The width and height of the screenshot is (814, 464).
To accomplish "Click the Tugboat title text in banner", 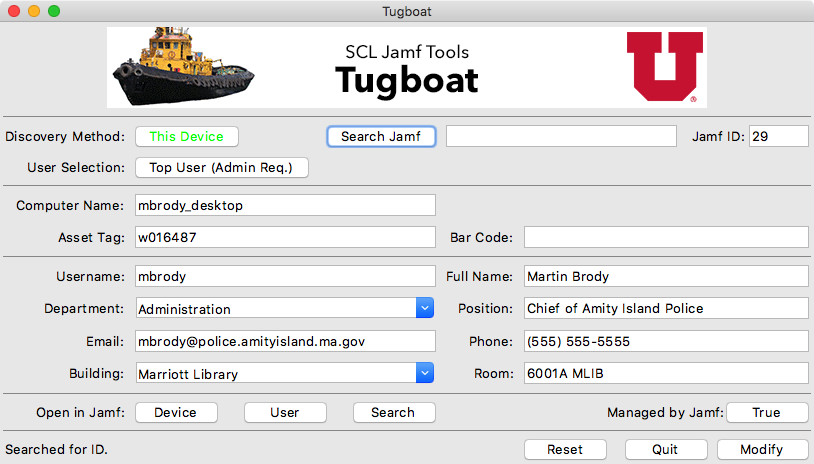I will pos(406,81).
